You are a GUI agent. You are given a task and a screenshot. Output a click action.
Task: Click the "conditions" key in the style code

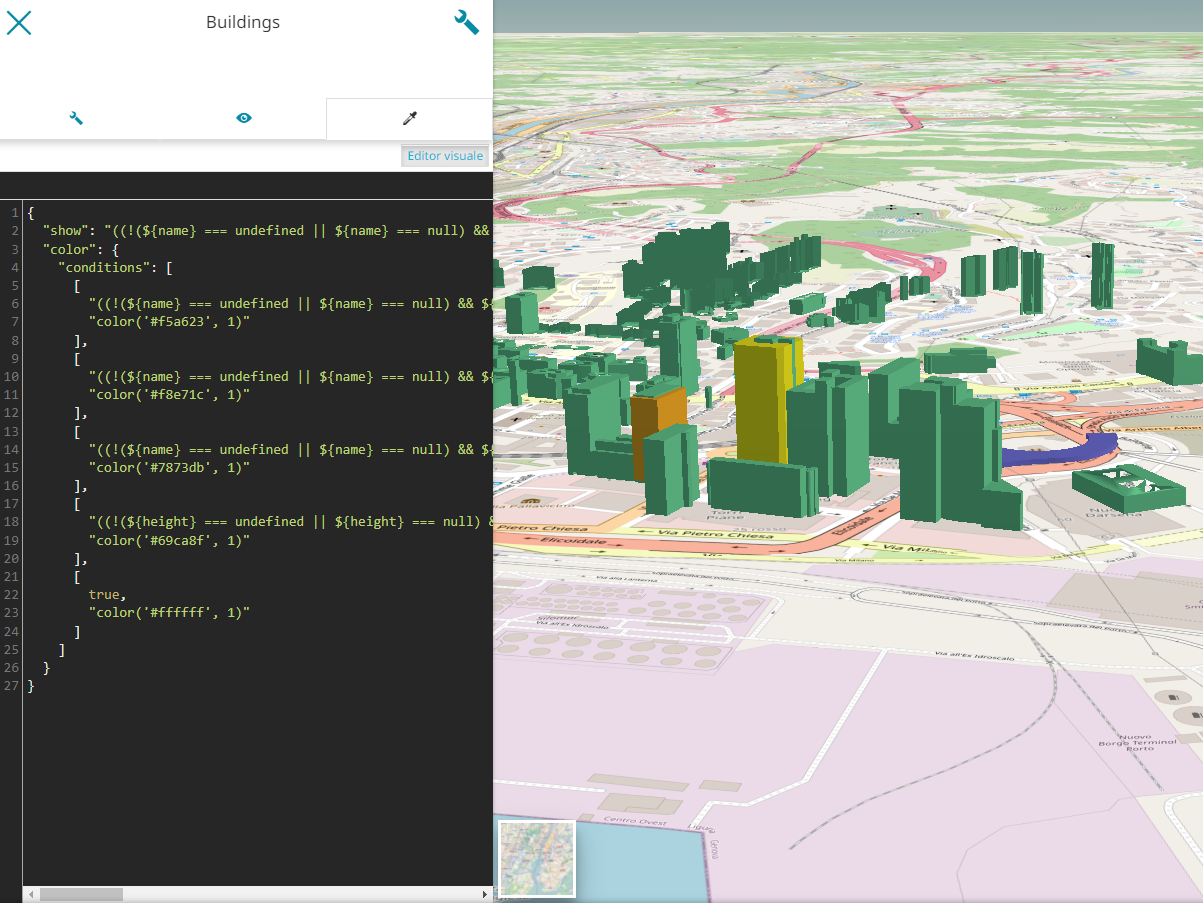click(x=105, y=267)
